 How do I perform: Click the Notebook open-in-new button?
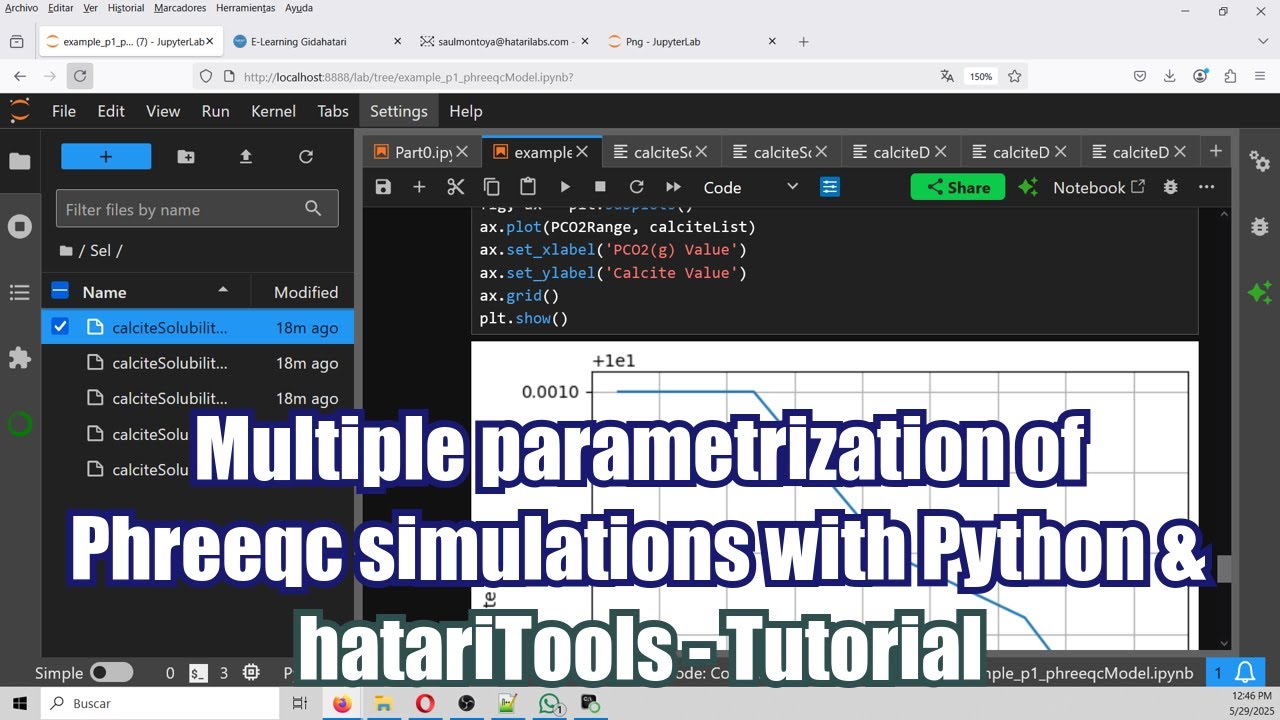[x=1098, y=187]
